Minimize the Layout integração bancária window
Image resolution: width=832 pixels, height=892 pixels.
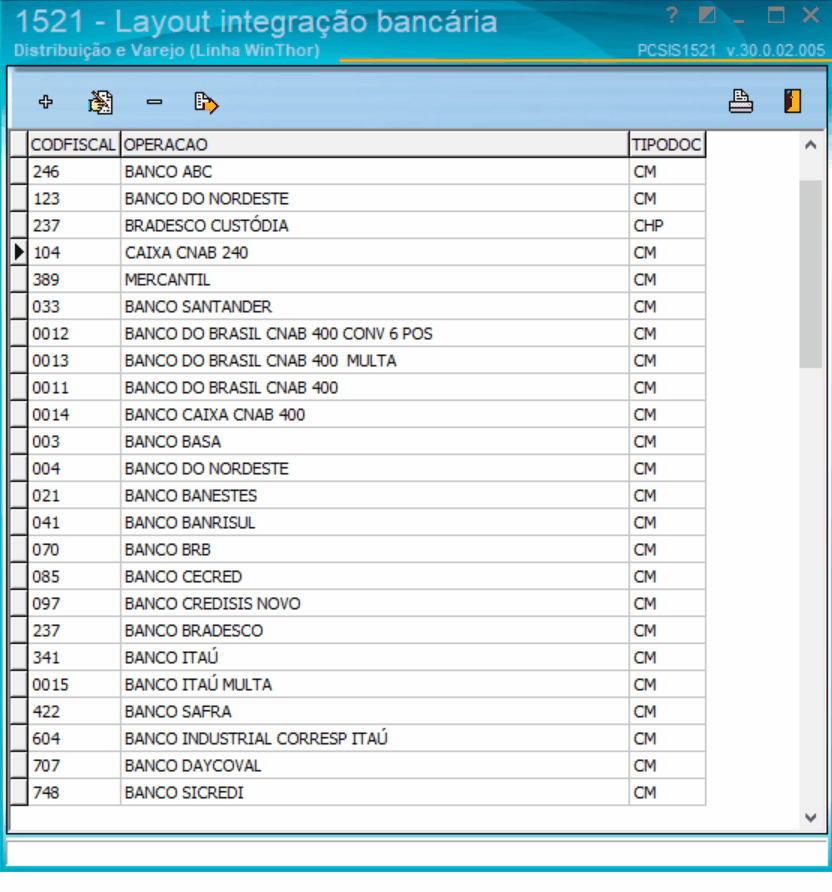739,20
